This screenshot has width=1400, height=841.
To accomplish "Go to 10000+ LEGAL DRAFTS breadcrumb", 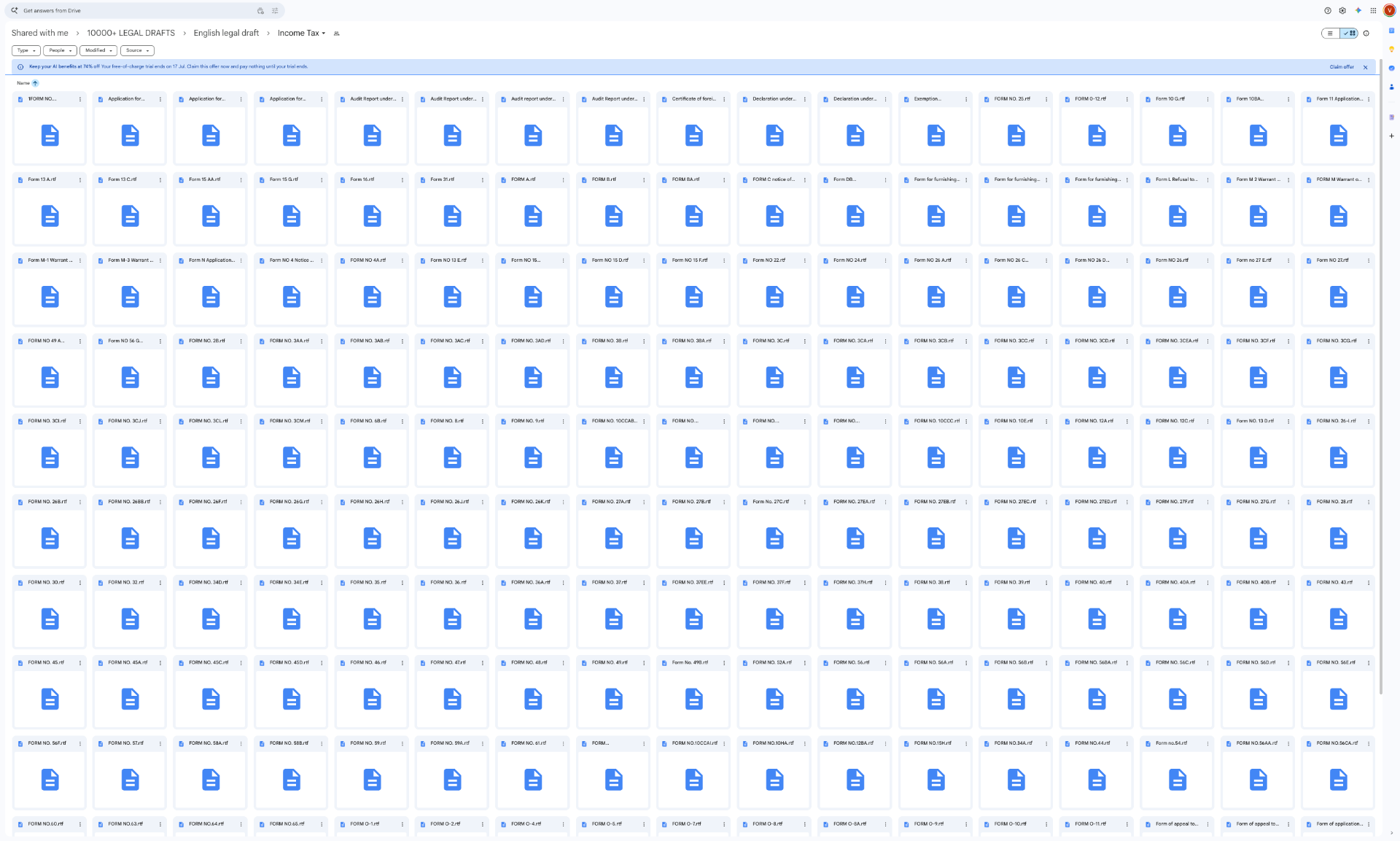I will [x=131, y=33].
